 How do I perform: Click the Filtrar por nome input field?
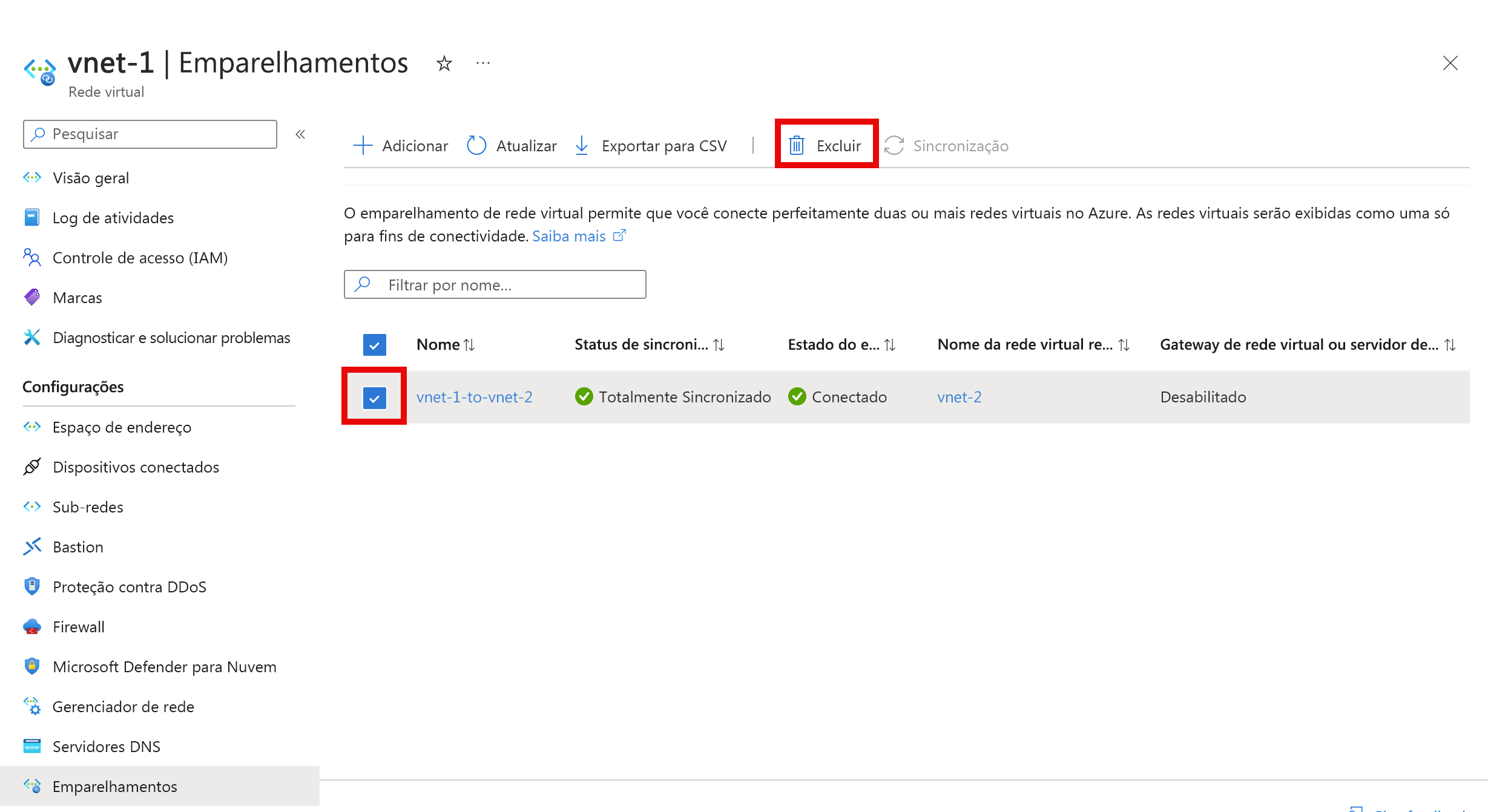click(493, 284)
